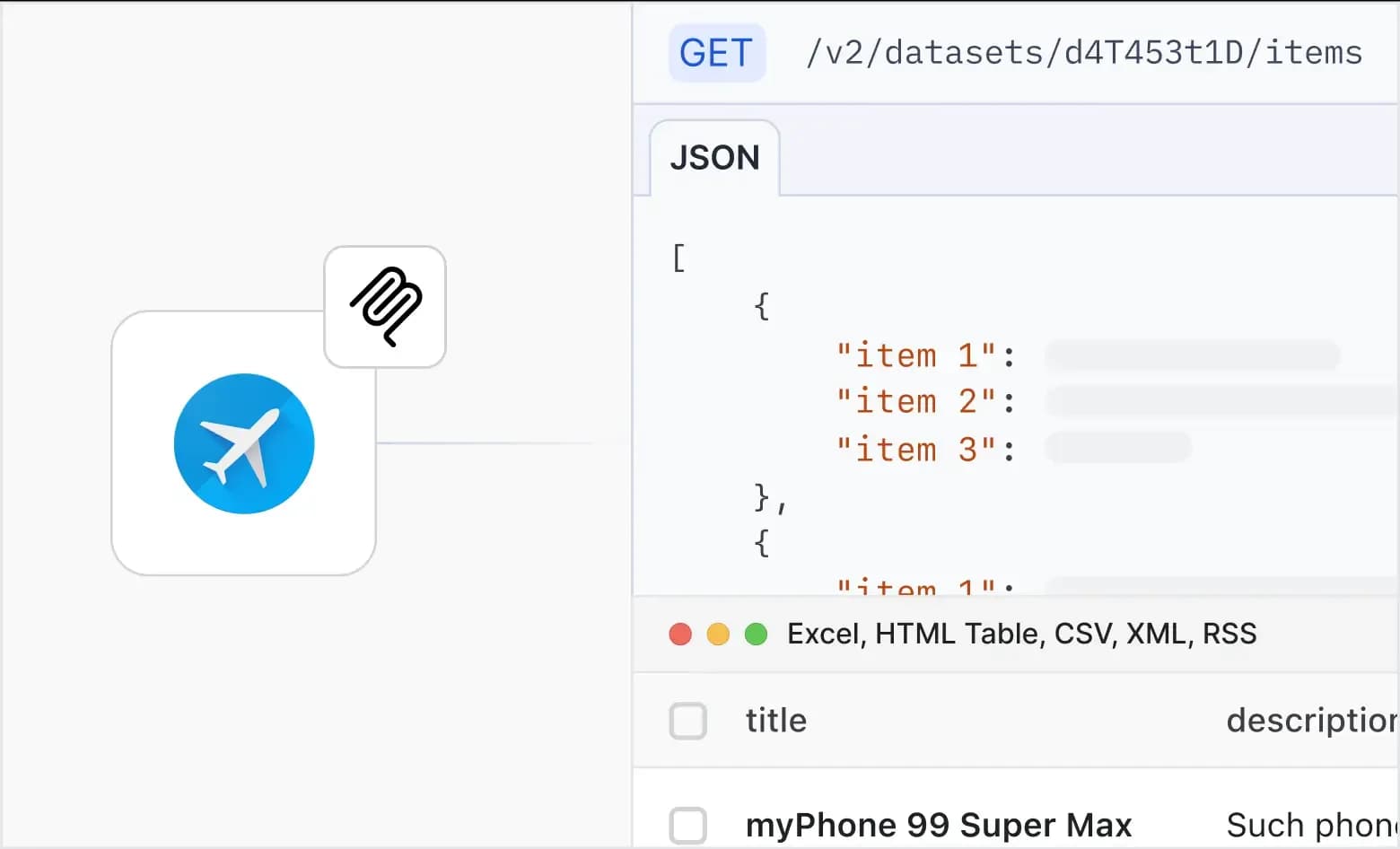
Task: Click the "Such phone" description cell
Action: click(1310, 825)
